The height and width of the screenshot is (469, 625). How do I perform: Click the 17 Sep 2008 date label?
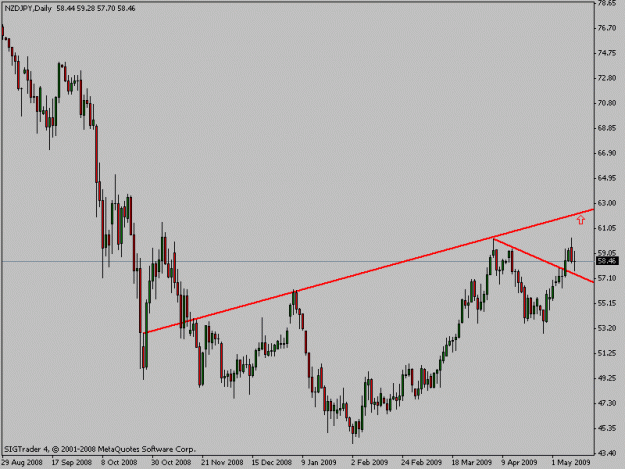71,463
